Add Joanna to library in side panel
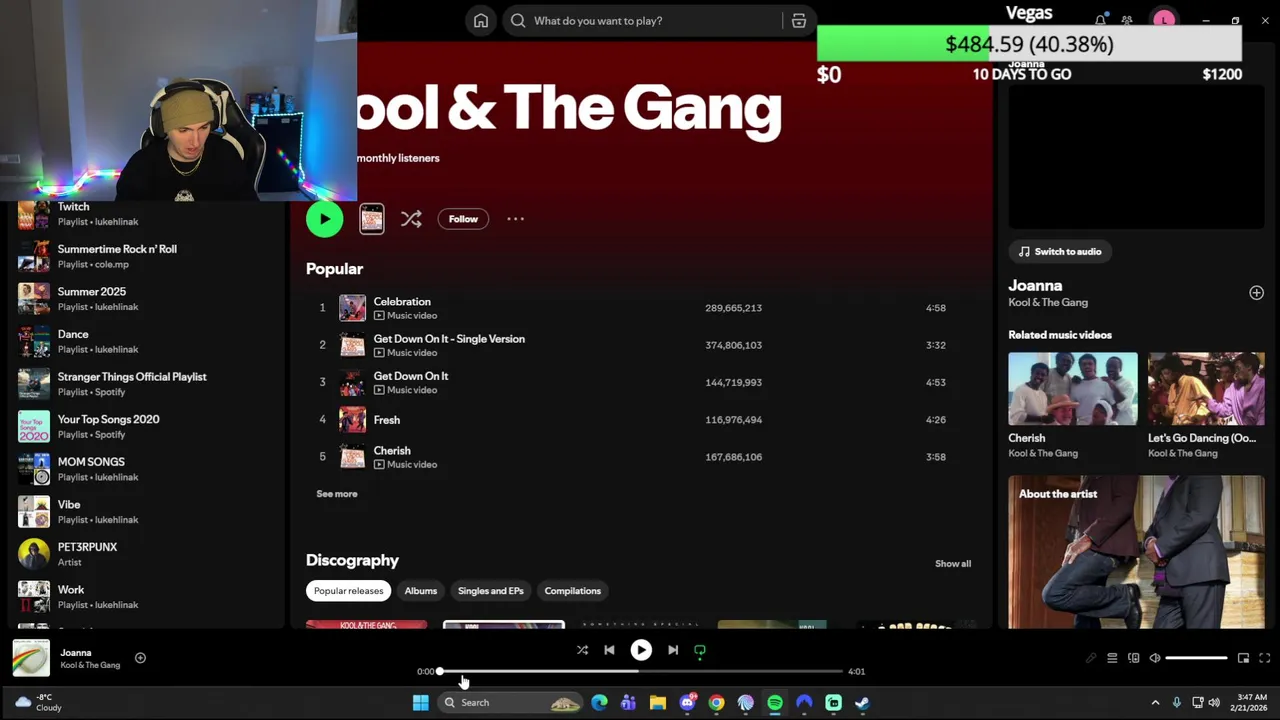The height and width of the screenshot is (720, 1280). click(1256, 292)
